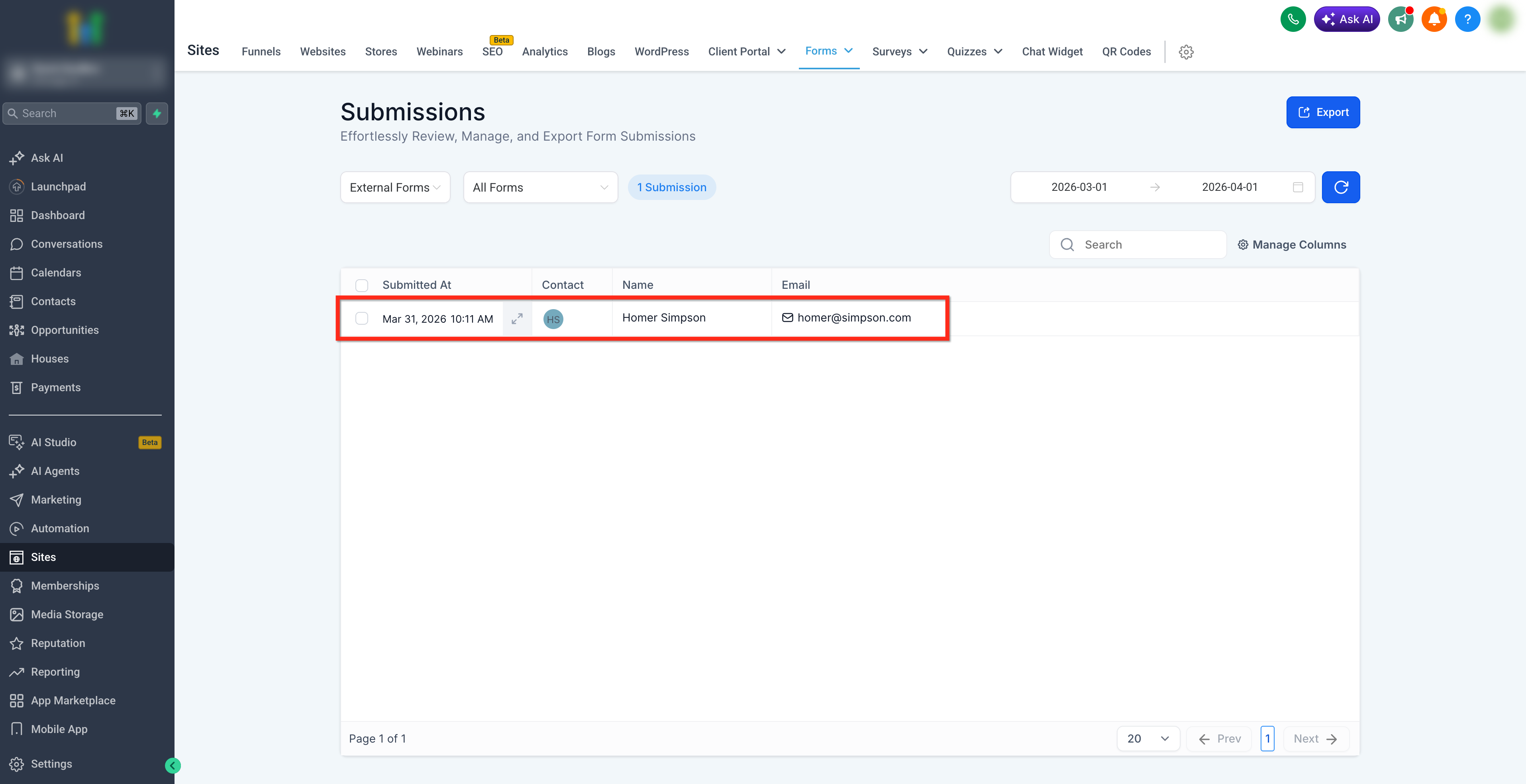
Task: Switch to the Funnels tab
Action: (x=261, y=51)
